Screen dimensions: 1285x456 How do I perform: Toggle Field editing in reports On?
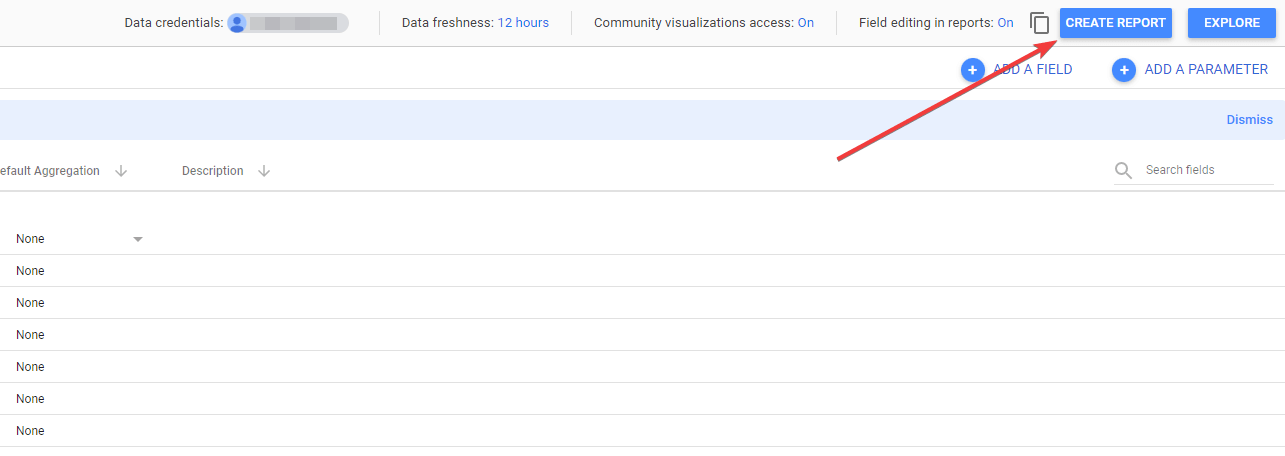coord(1005,23)
